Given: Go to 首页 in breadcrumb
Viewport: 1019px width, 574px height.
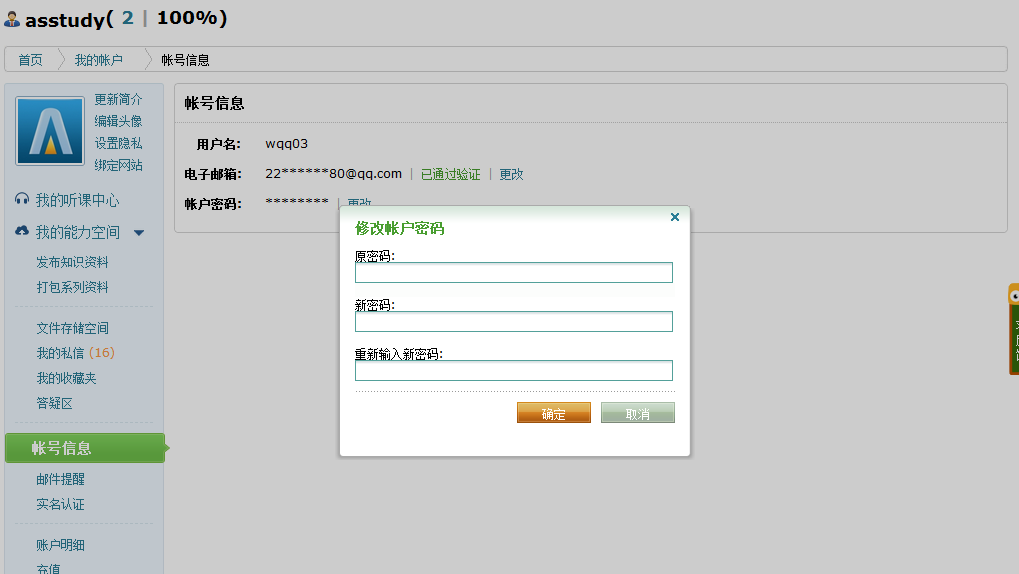Looking at the screenshot, I should coord(31,60).
